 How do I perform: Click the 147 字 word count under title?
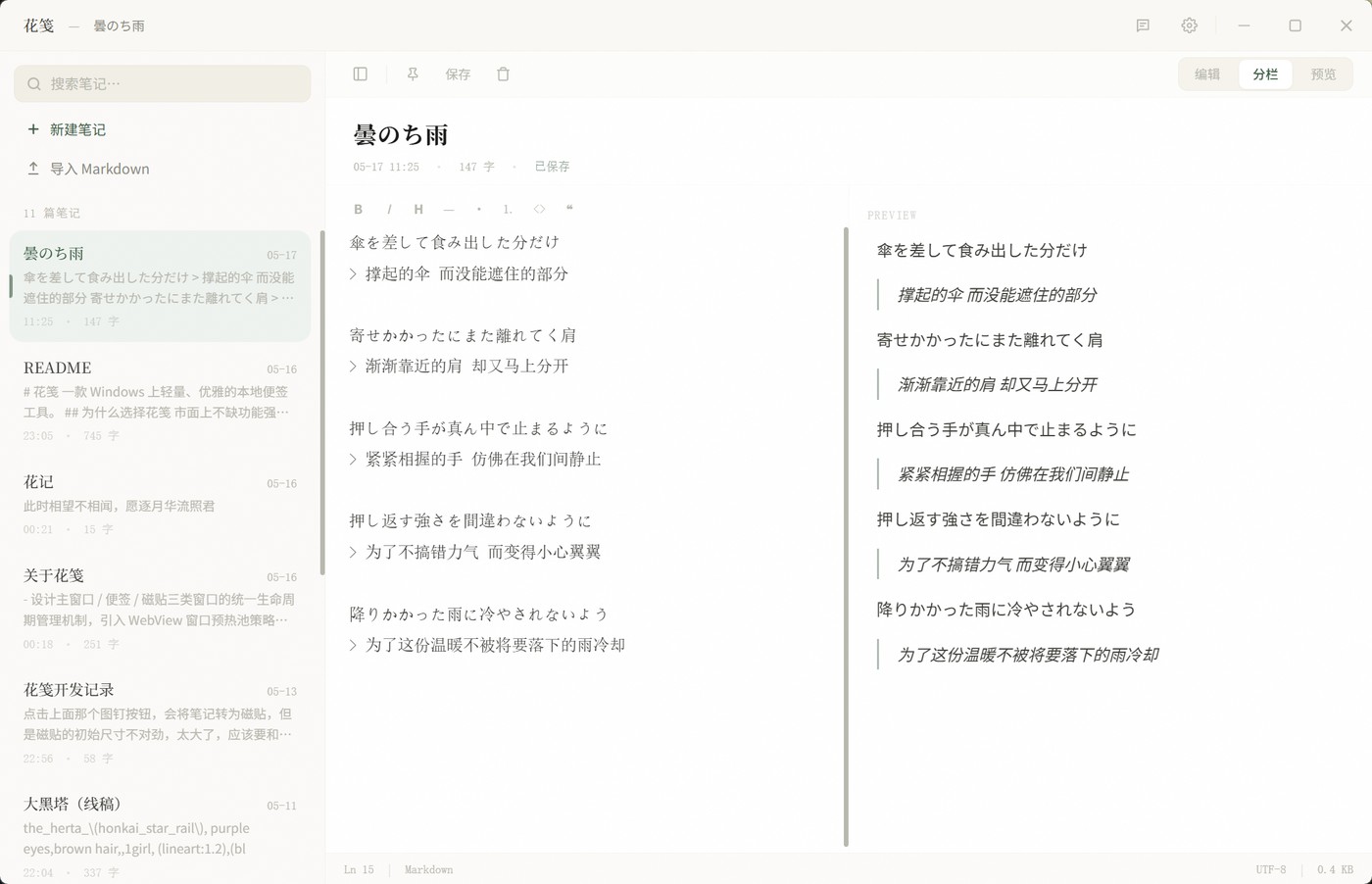476,167
